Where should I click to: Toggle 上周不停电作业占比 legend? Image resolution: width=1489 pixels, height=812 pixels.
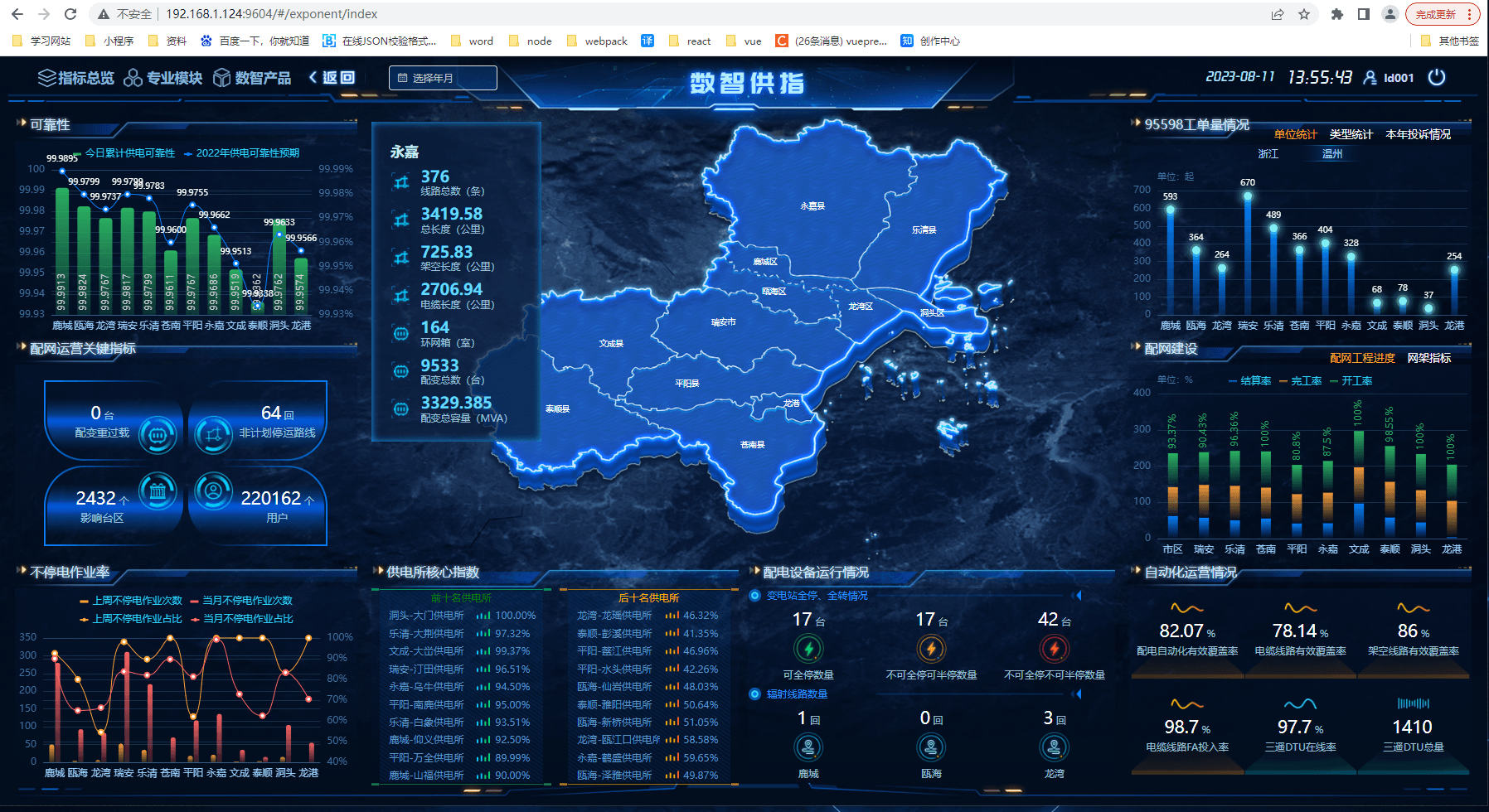[131, 619]
